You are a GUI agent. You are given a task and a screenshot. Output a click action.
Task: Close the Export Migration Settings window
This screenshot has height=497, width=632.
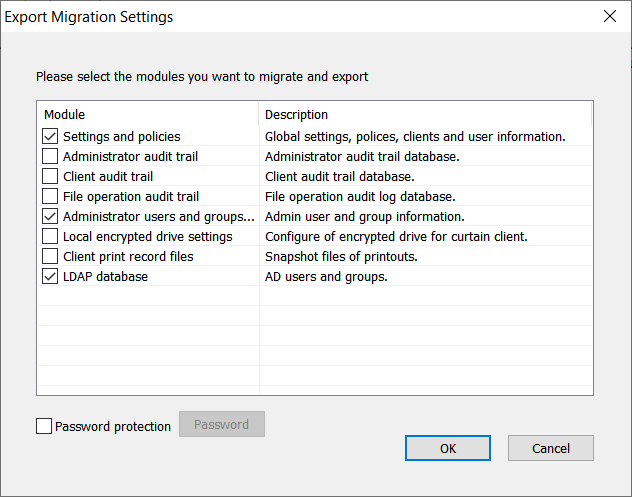click(x=609, y=17)
